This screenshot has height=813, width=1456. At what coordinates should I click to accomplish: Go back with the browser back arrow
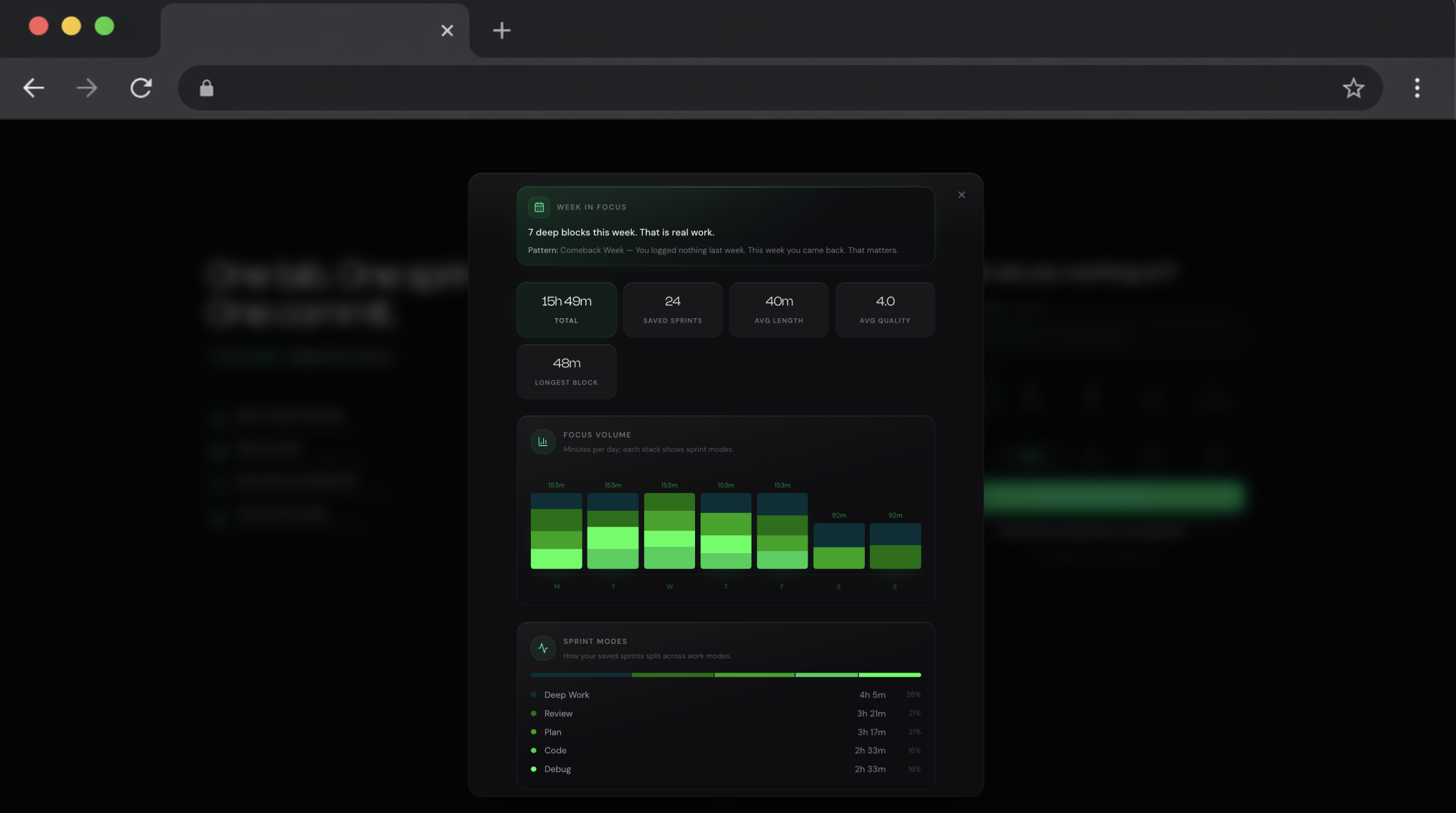pos(34,88)
